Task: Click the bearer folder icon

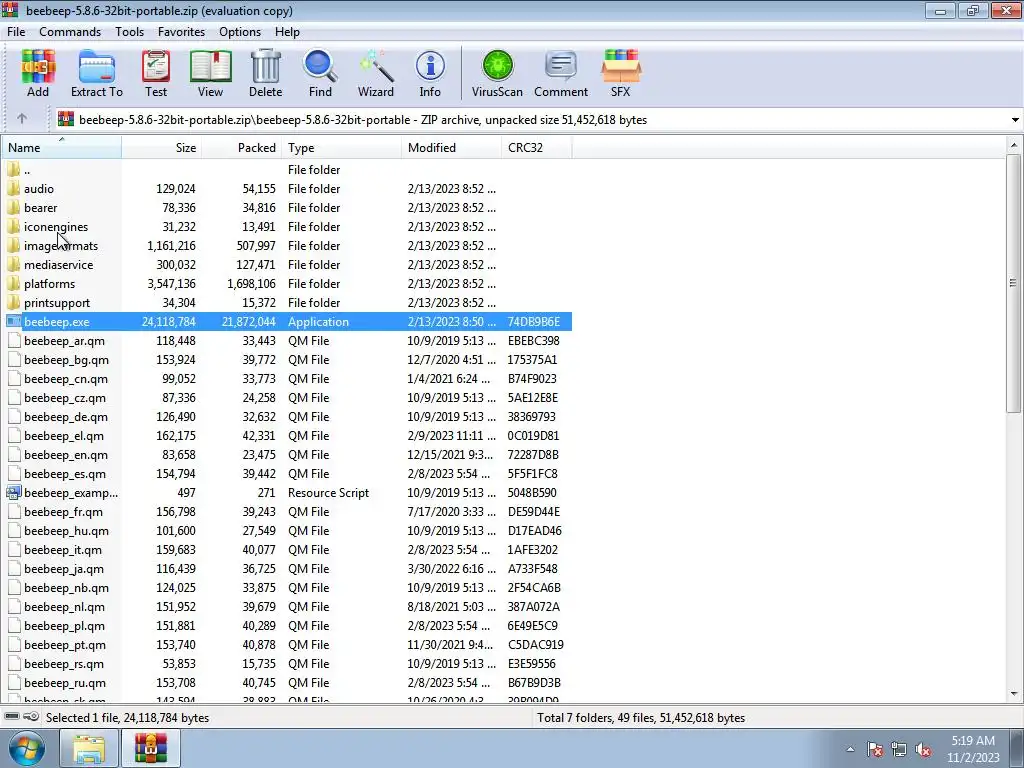Action: tap(14, 208)
